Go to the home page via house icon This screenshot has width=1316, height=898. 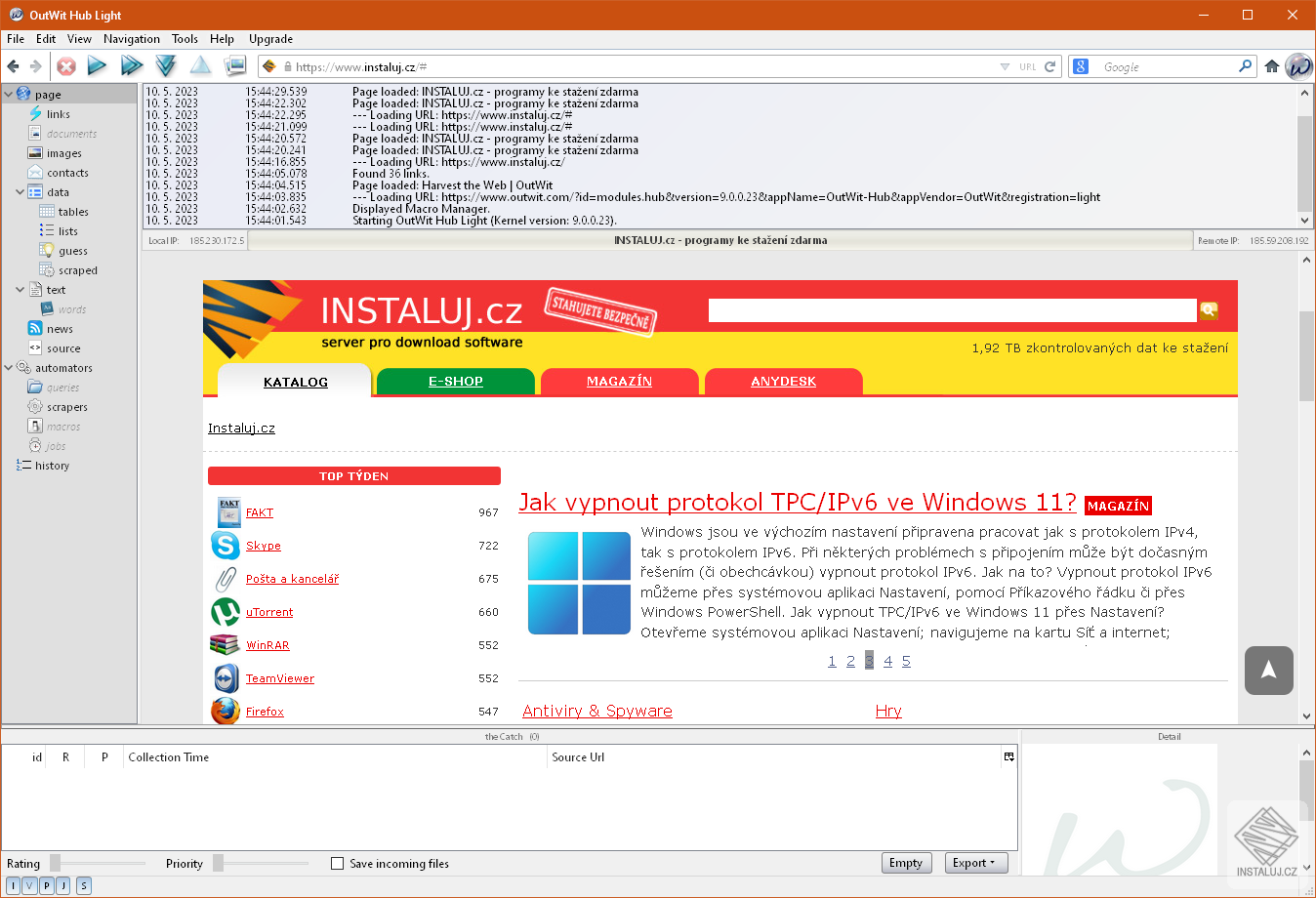click(1271, 66)
